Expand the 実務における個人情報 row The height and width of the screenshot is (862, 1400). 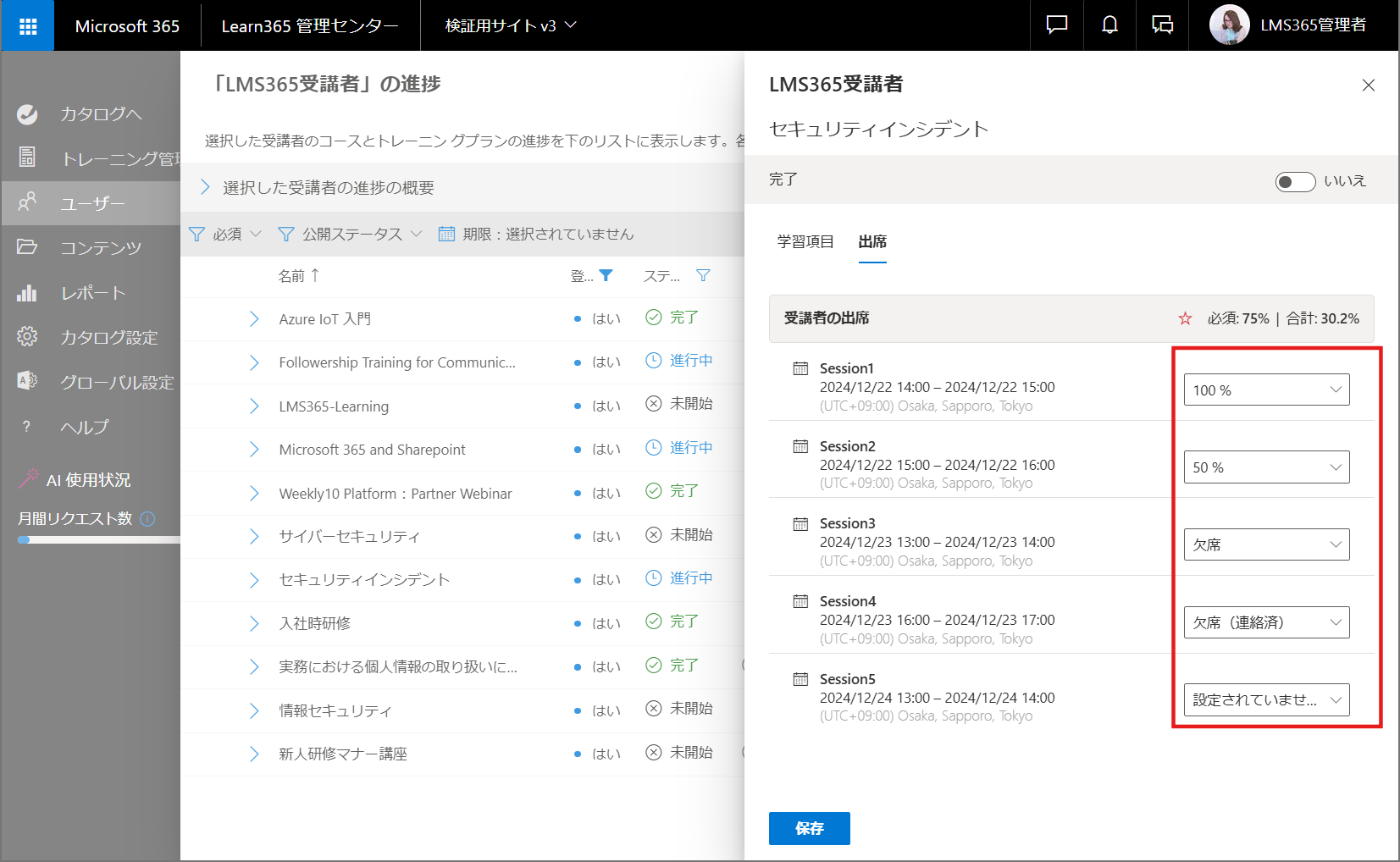pyautogui.click(x=254, y=667)
